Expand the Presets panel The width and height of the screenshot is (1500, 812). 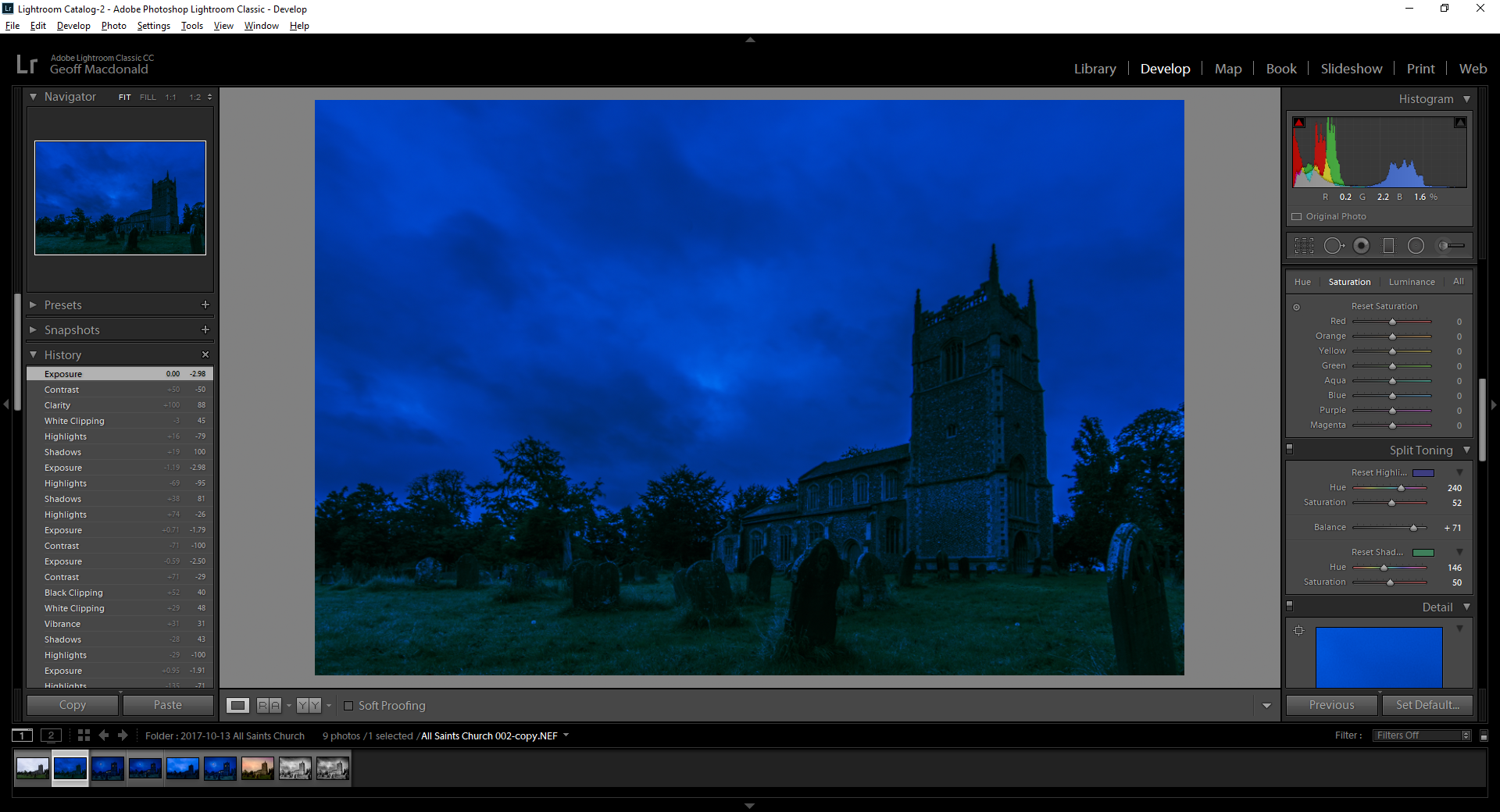coord(34,304)
